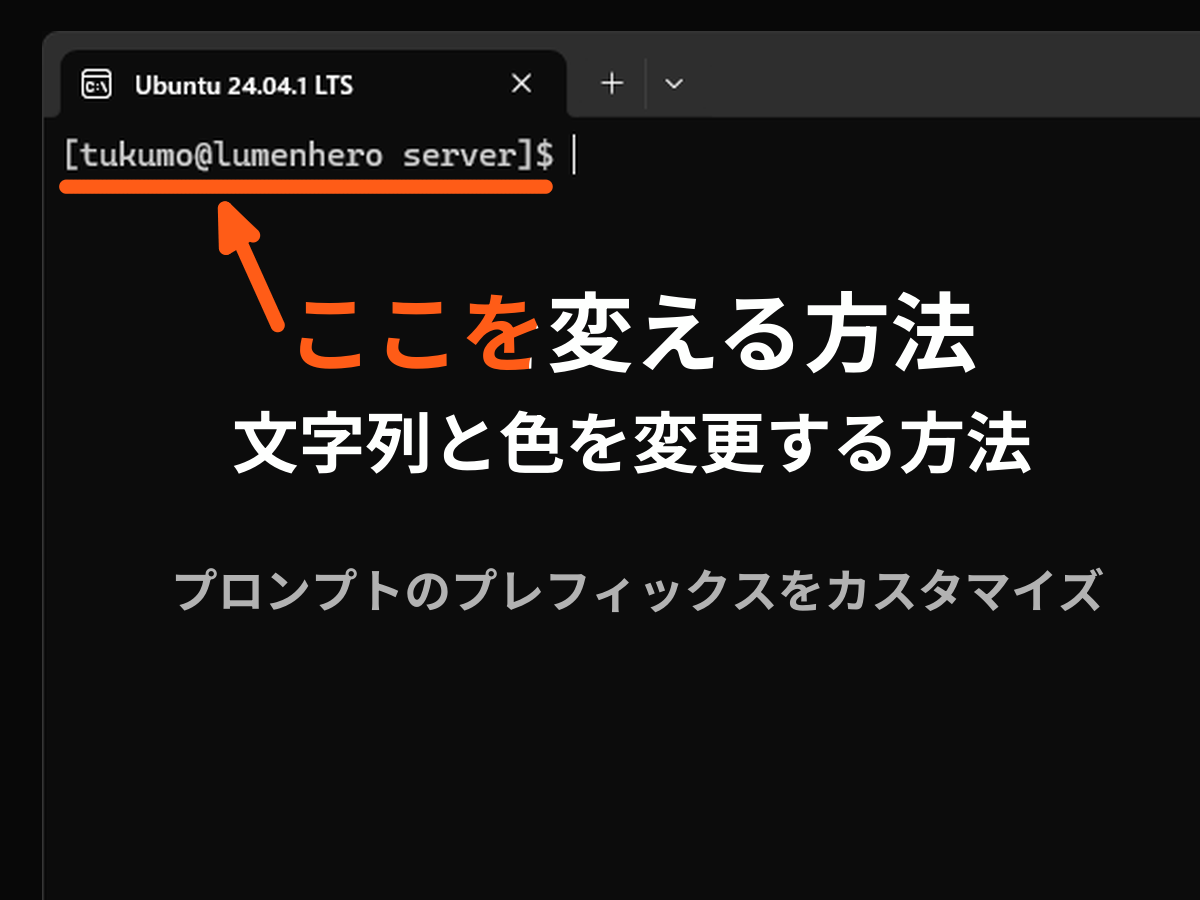
Task: Click the subtitle "文字列と色を変更する方法"
Action: (x=632, y=448)
